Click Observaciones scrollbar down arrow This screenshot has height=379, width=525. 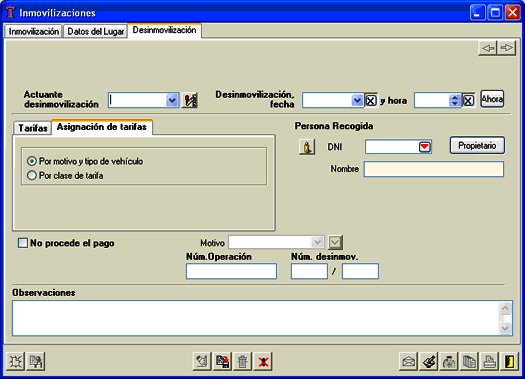tap(505, 328)
